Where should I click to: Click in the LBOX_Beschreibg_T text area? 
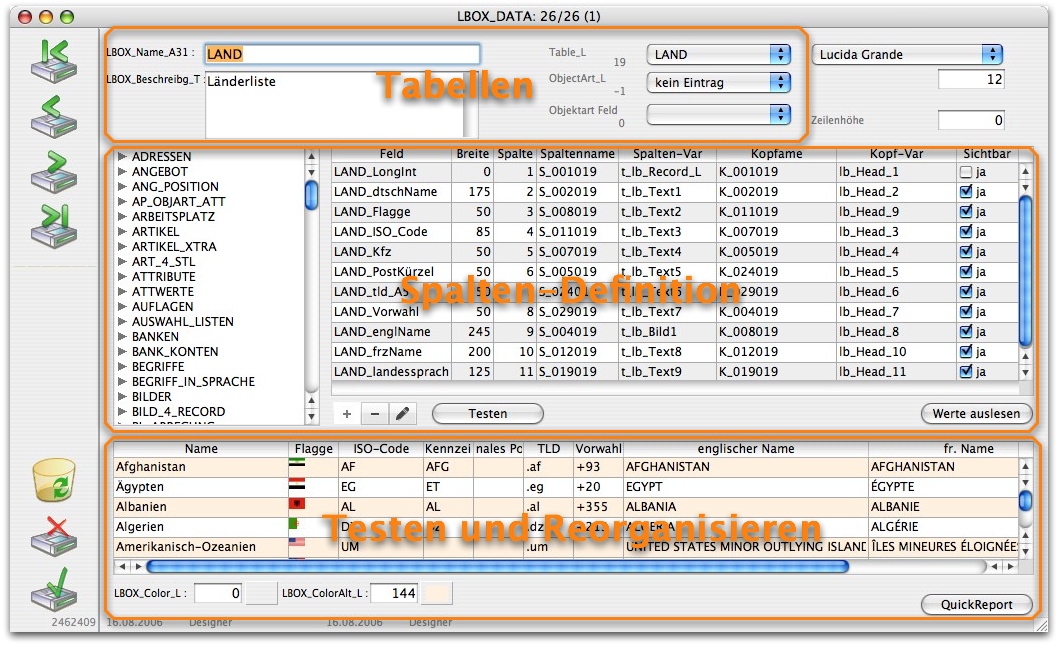coord(335,105)
